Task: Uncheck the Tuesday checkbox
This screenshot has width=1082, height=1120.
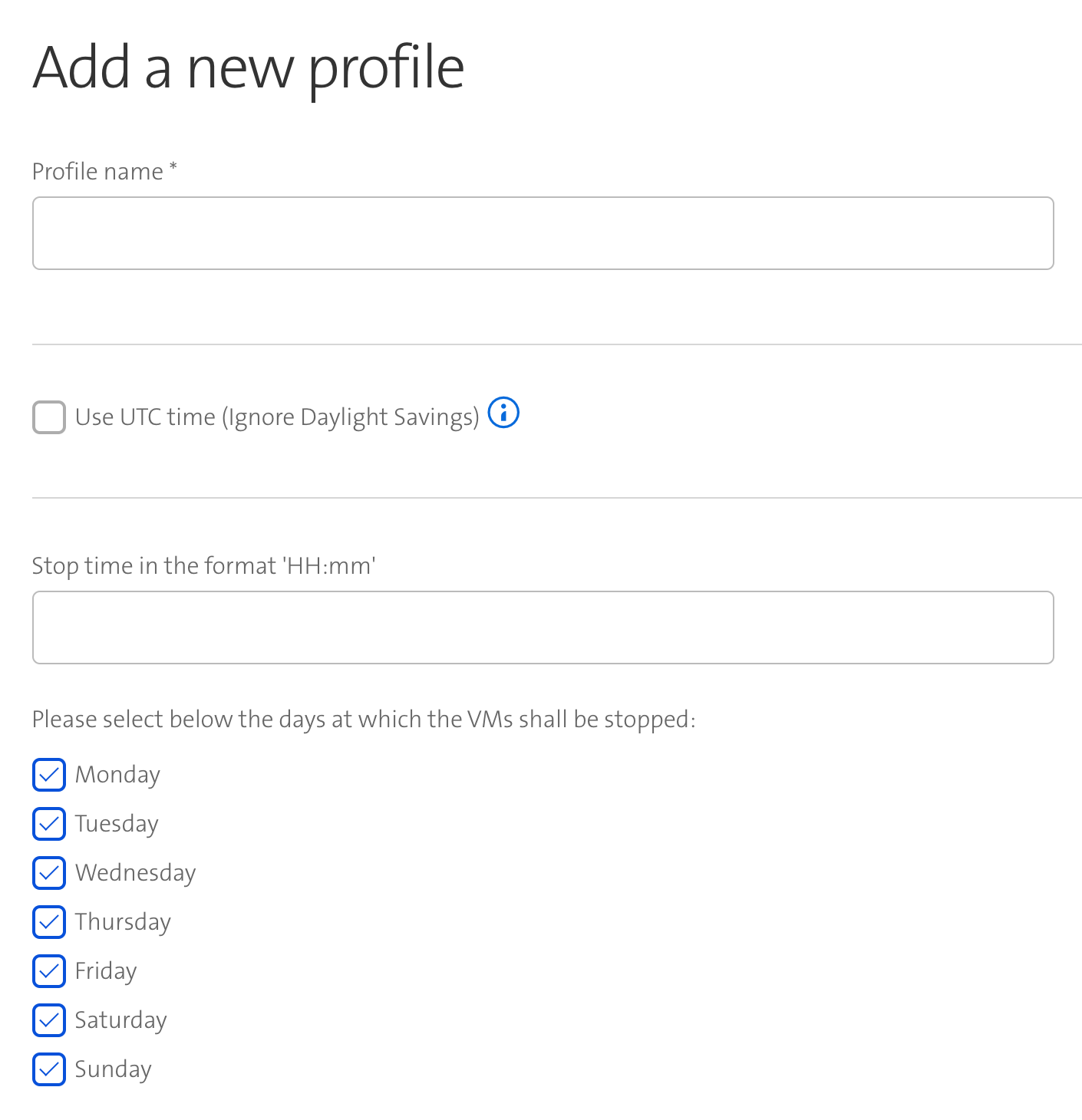Action: (x=49, y=824)
